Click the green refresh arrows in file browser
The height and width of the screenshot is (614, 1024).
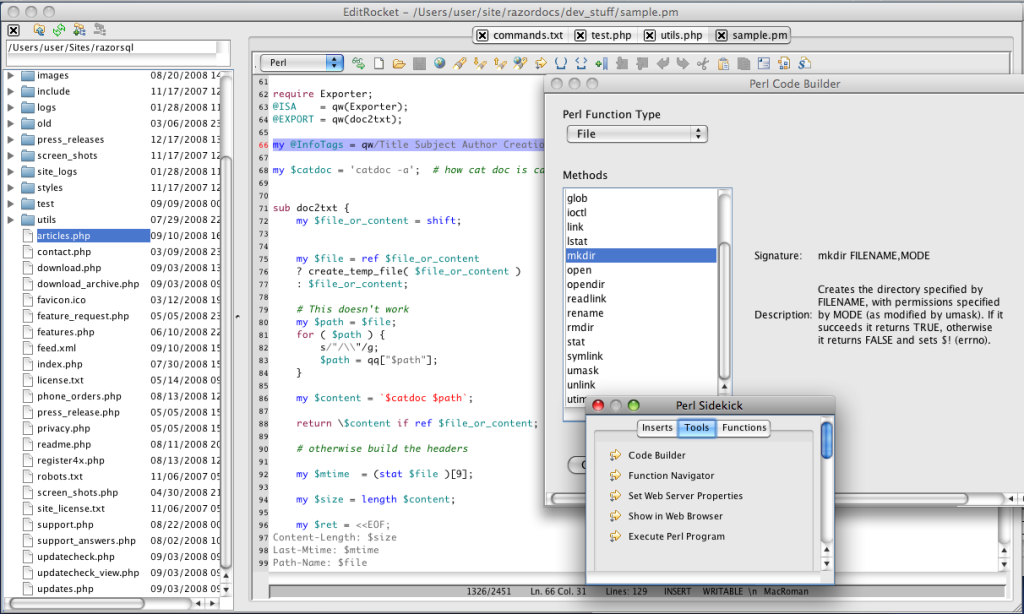tap(59, 30)
